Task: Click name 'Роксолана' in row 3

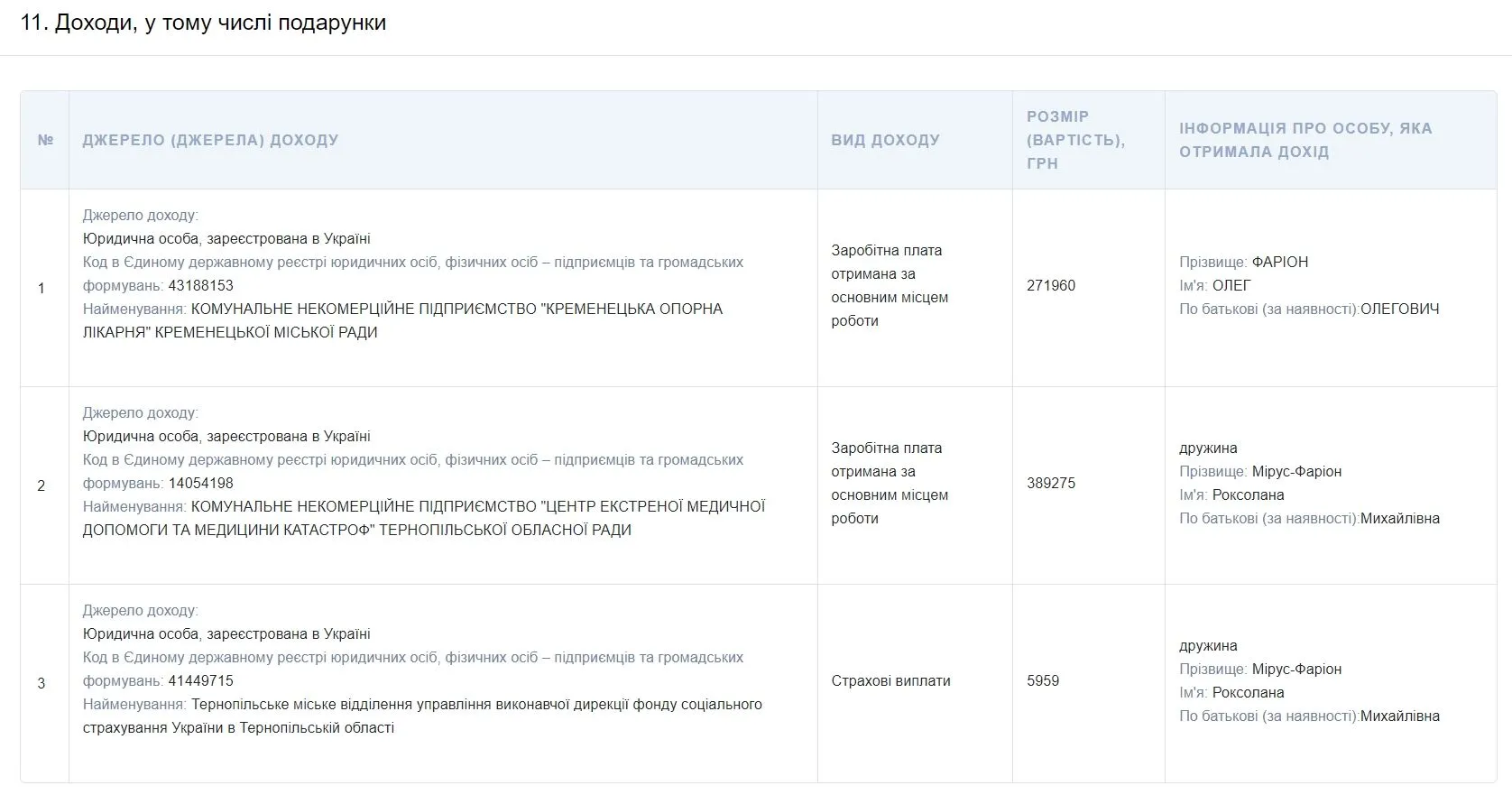Action: pyautogui.click(x=1248, y=692)
